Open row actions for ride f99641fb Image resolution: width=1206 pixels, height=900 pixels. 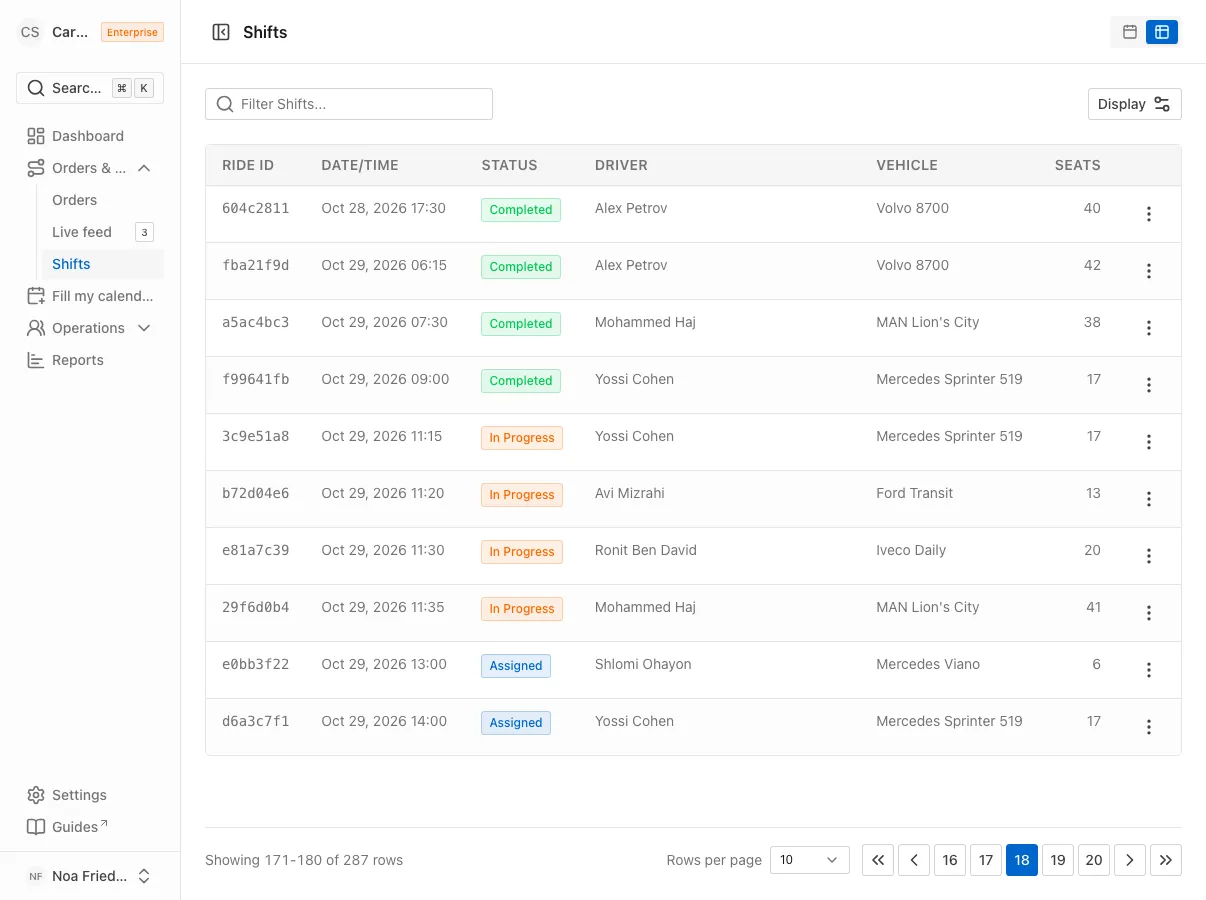click(1149, 385)
